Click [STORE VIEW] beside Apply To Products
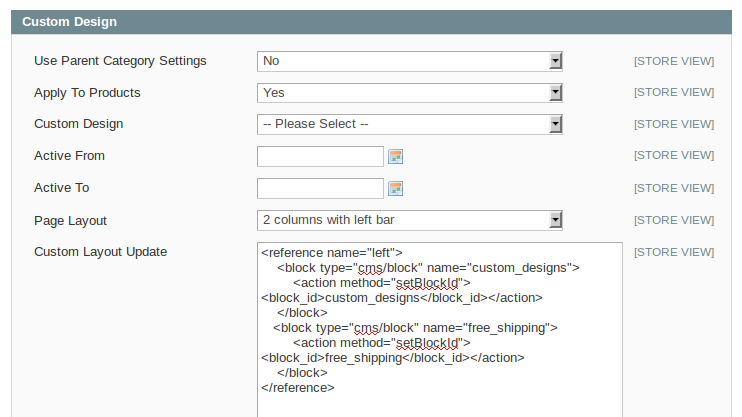This screenshot has width=742, height=417. pos(674,93)
